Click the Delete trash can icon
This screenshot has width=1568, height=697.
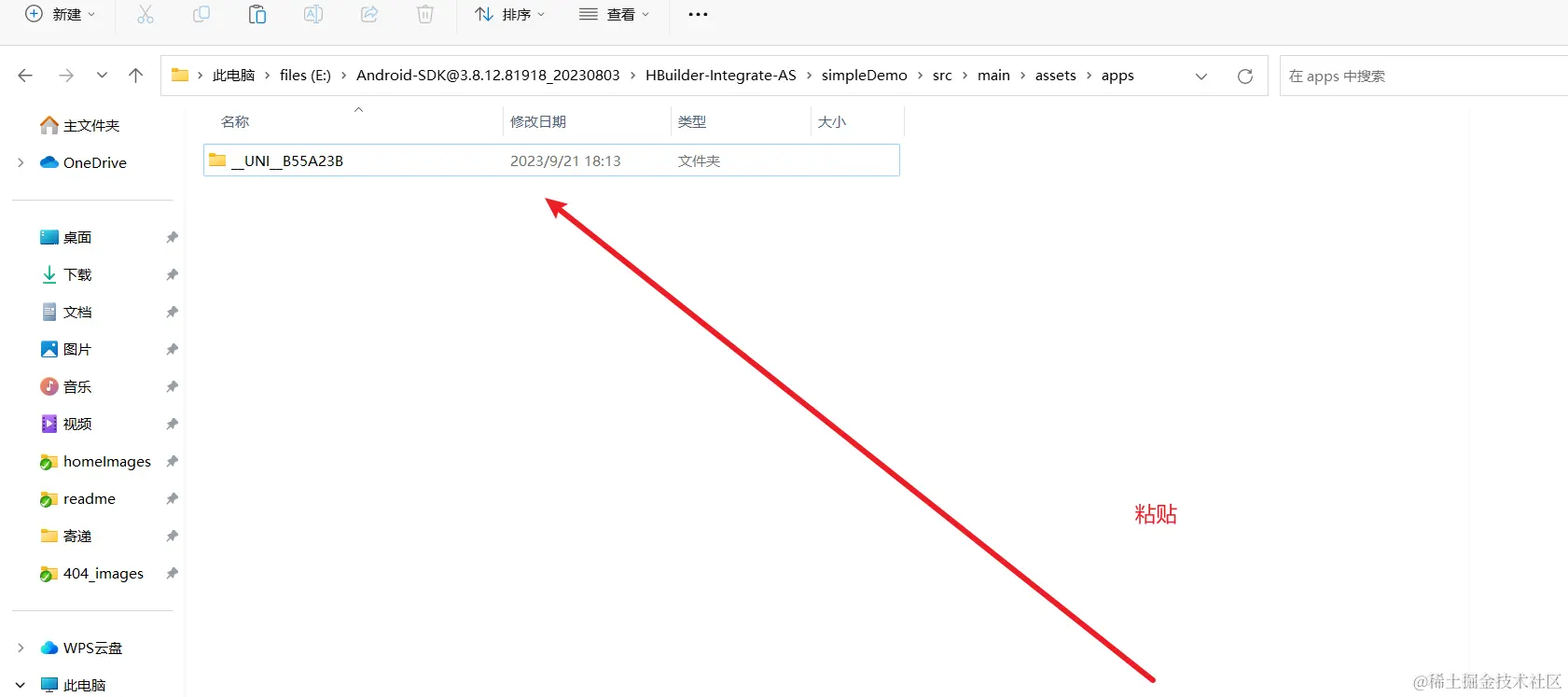425,15
